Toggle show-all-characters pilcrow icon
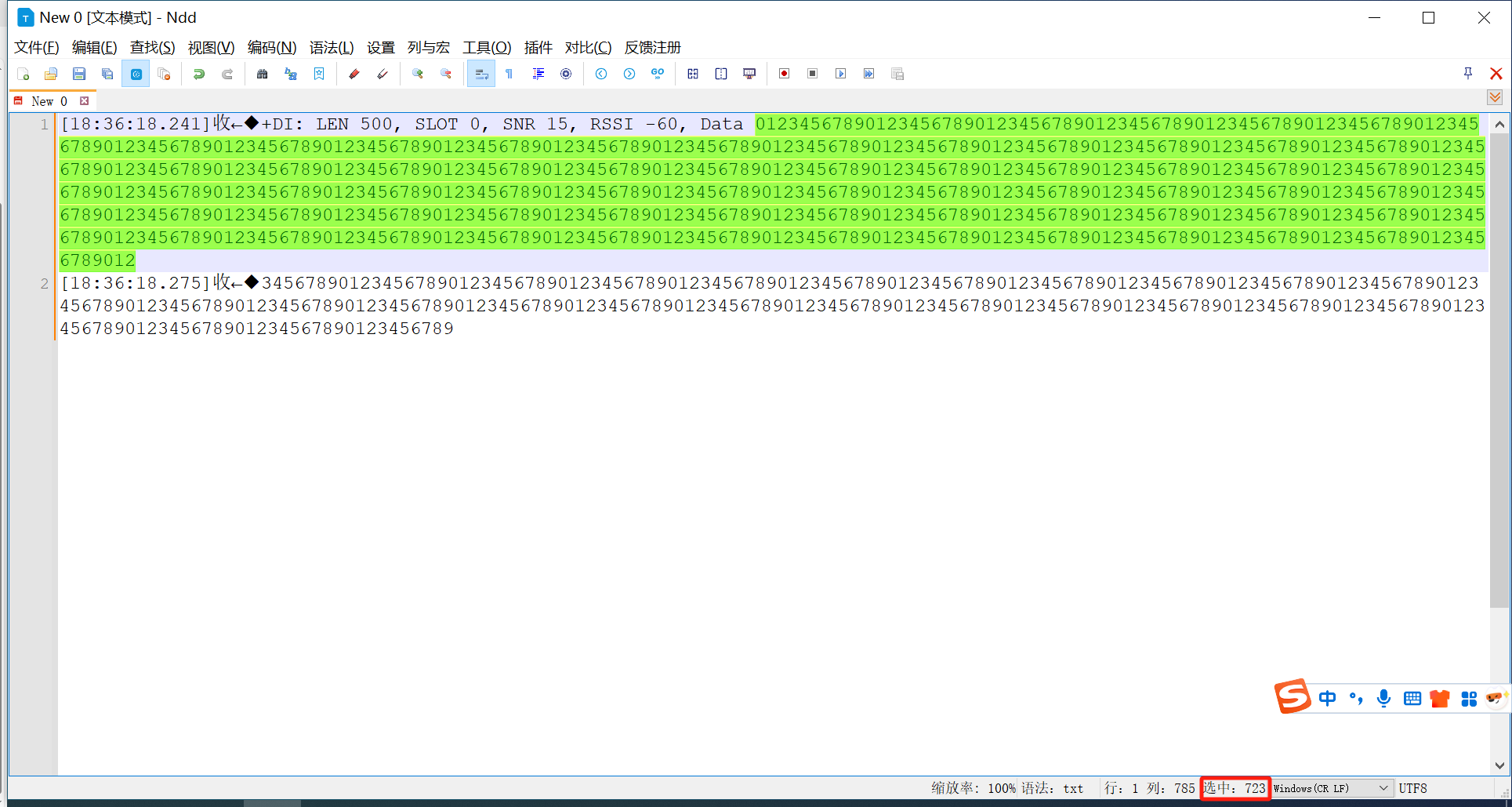 [x=509, y=74]
